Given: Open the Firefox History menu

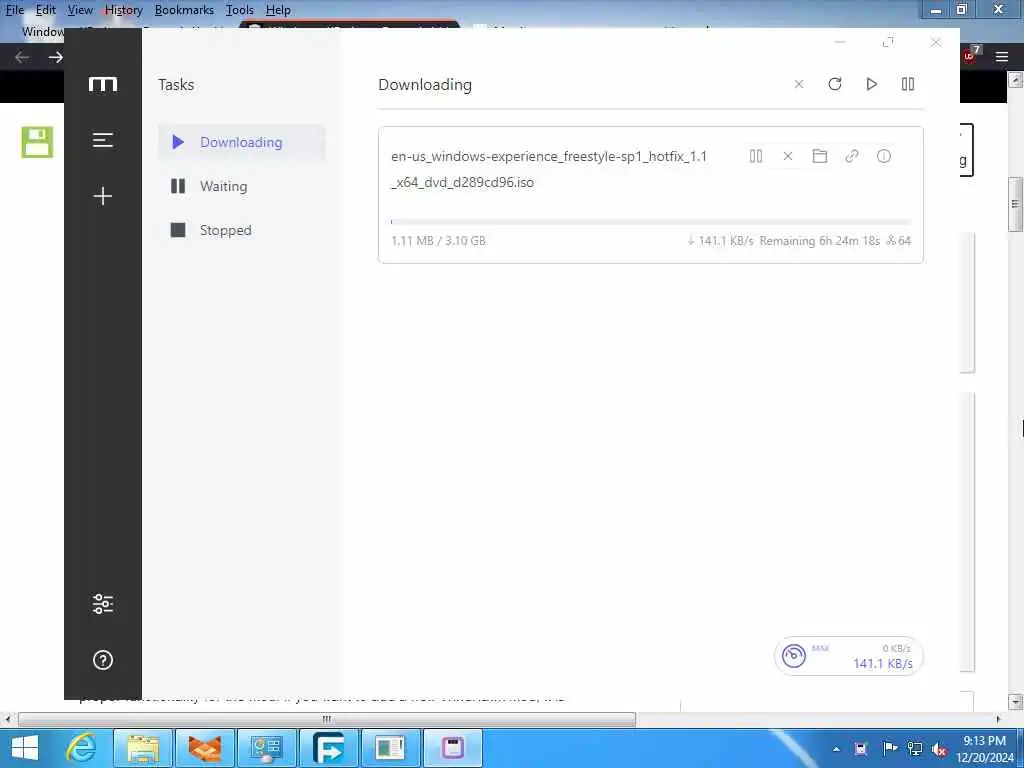Looking at the screenshot, I should click(x=123, y=10).
